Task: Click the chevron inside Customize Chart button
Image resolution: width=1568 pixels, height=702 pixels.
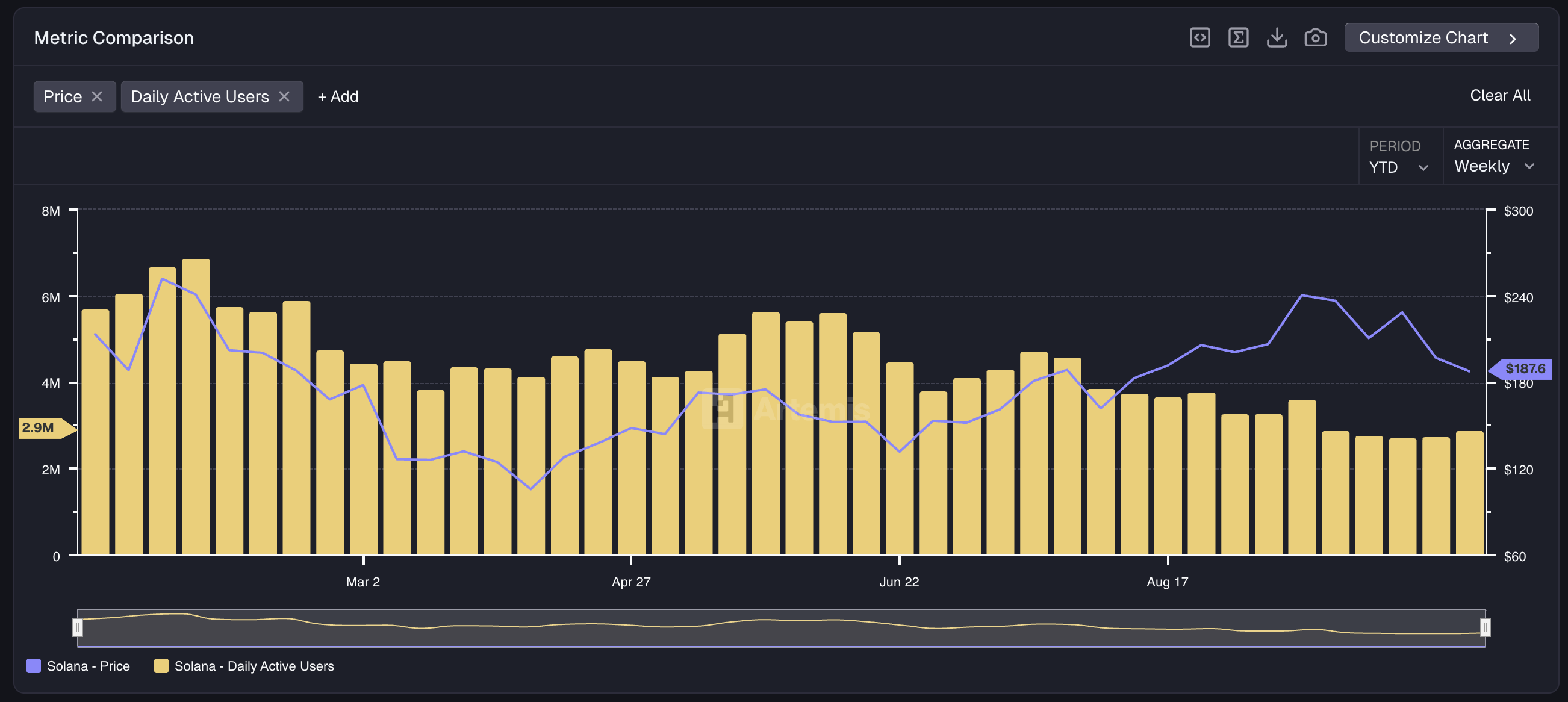Action: pyautogui.click(x=1514, y=38)
